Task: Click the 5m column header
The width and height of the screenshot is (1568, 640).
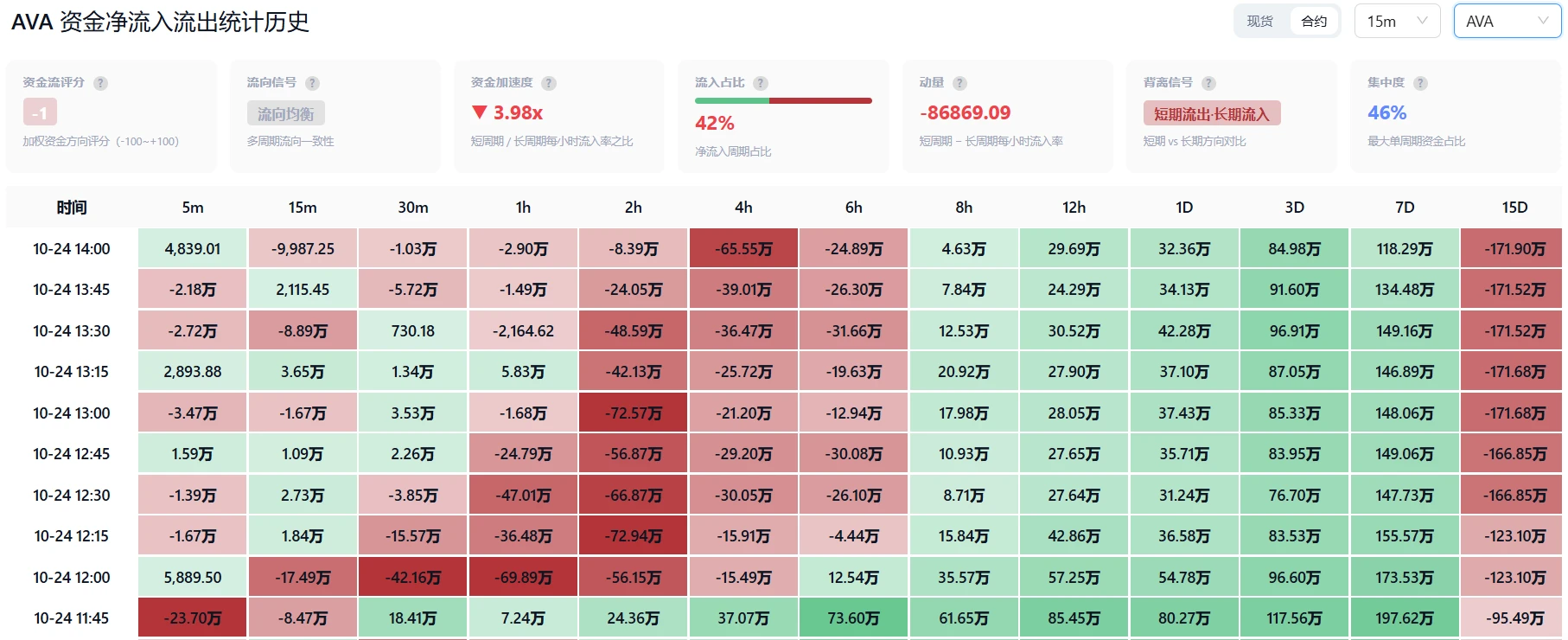Action: pos(193,208)
